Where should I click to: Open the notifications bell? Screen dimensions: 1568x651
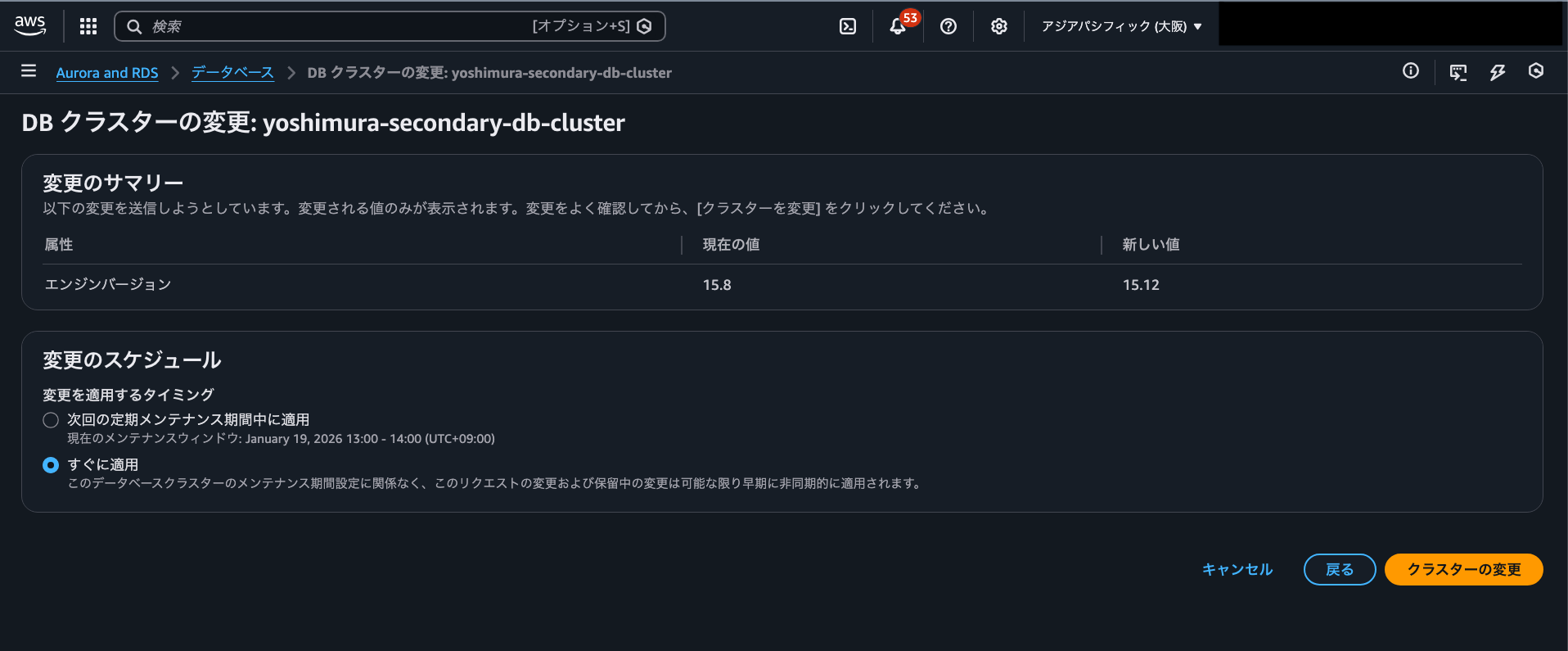898,26
